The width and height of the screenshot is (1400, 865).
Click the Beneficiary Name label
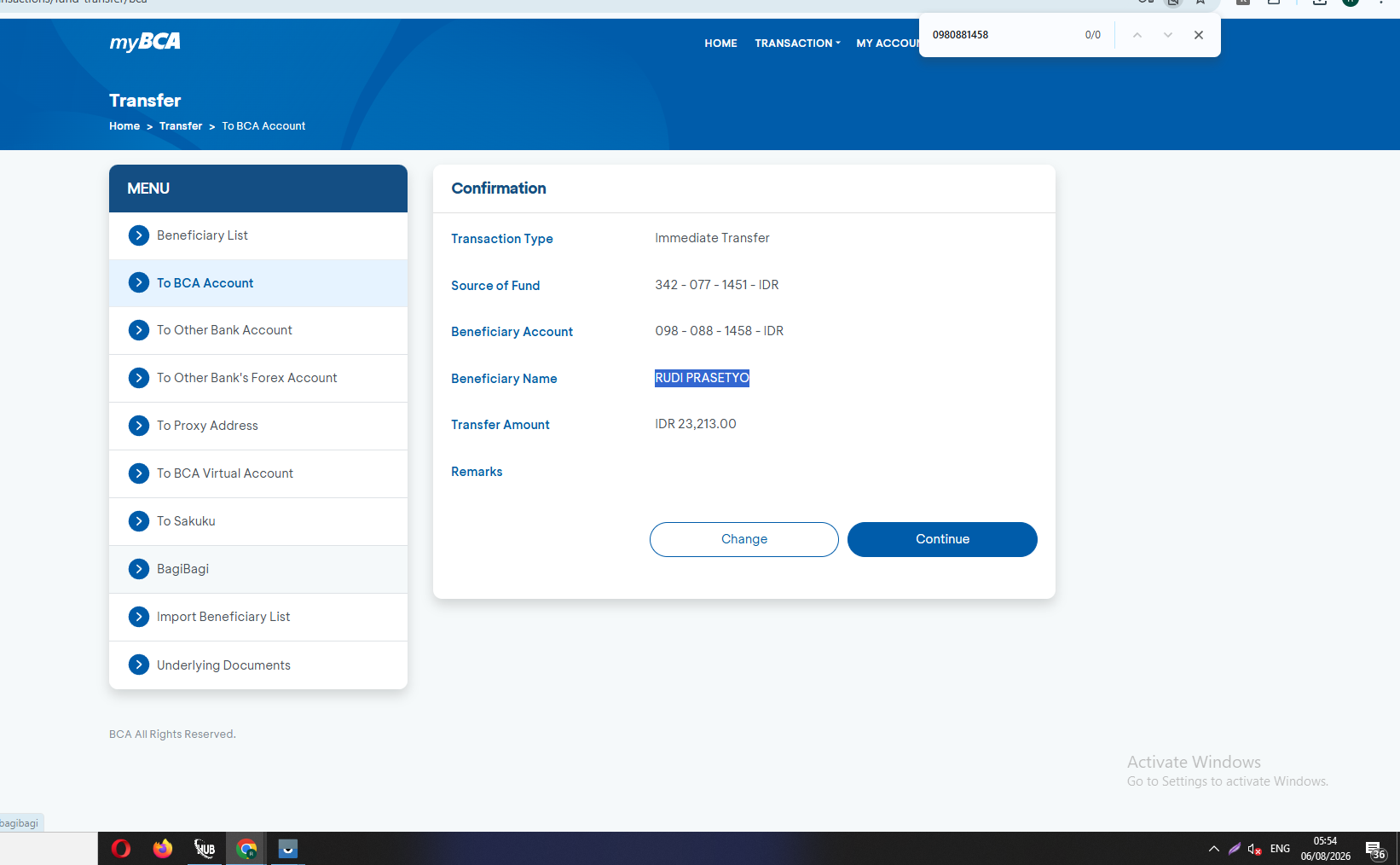click(x=504, y=379)
